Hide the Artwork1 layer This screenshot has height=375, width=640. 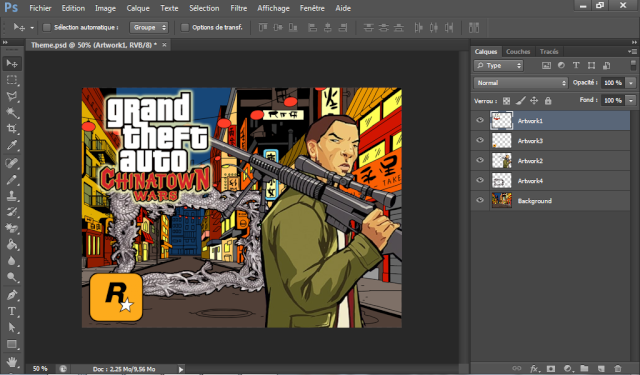tap(480, 120)
